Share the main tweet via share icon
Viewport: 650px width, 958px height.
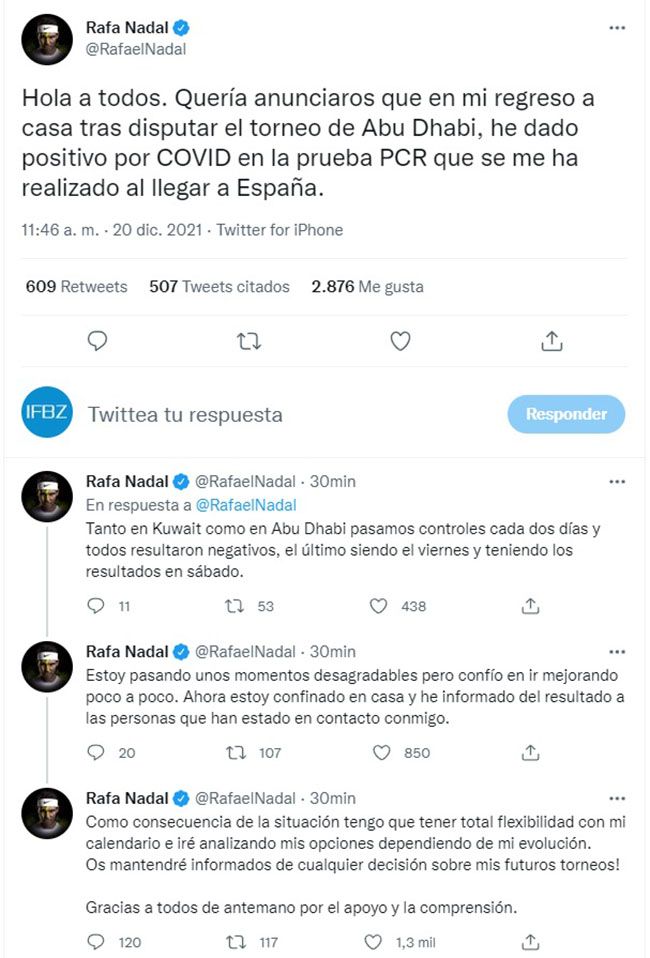551,342
